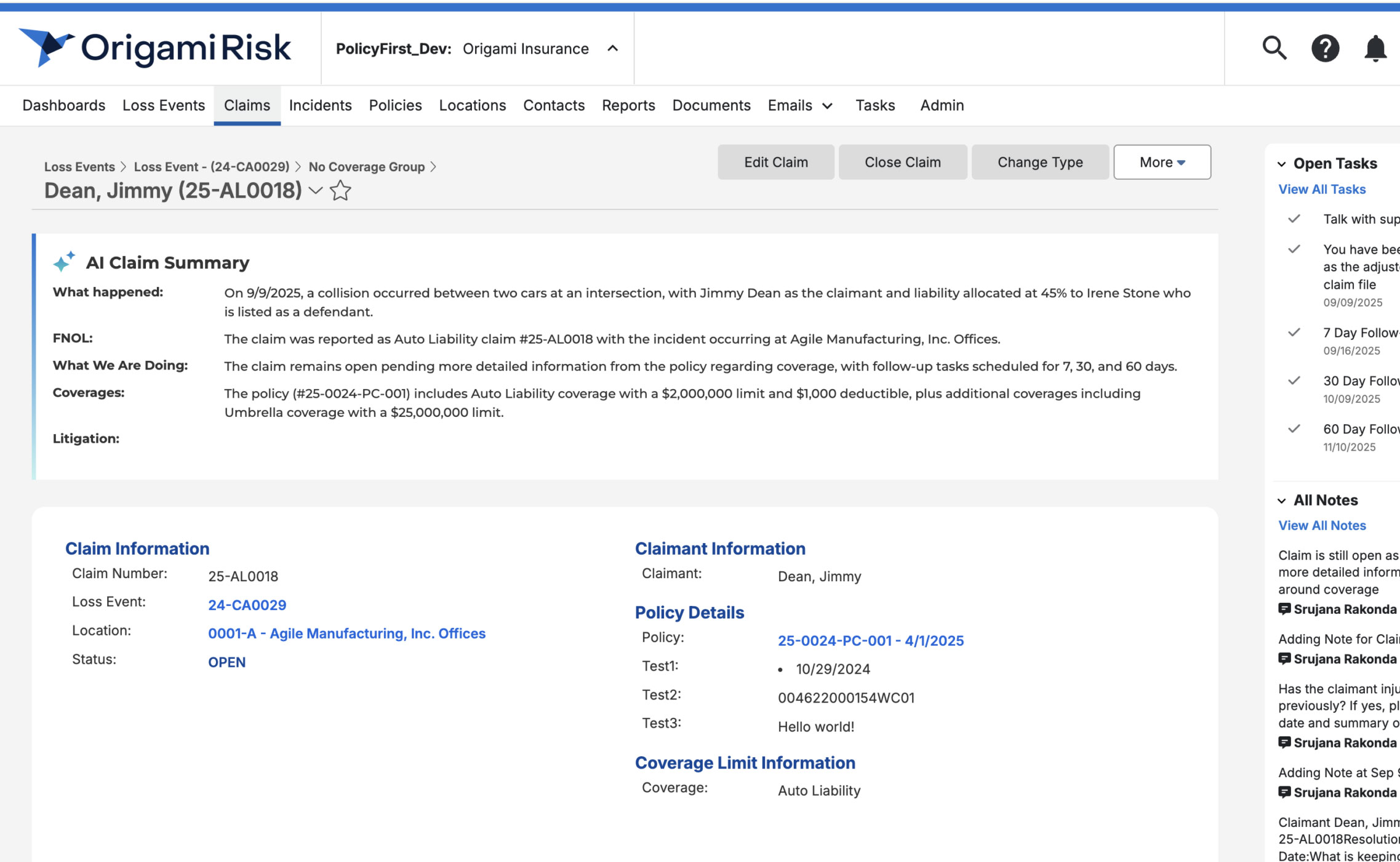Screen dimensions: 1400x862
Task: Click the Close Claim button
Action: [x=902, y=162]
